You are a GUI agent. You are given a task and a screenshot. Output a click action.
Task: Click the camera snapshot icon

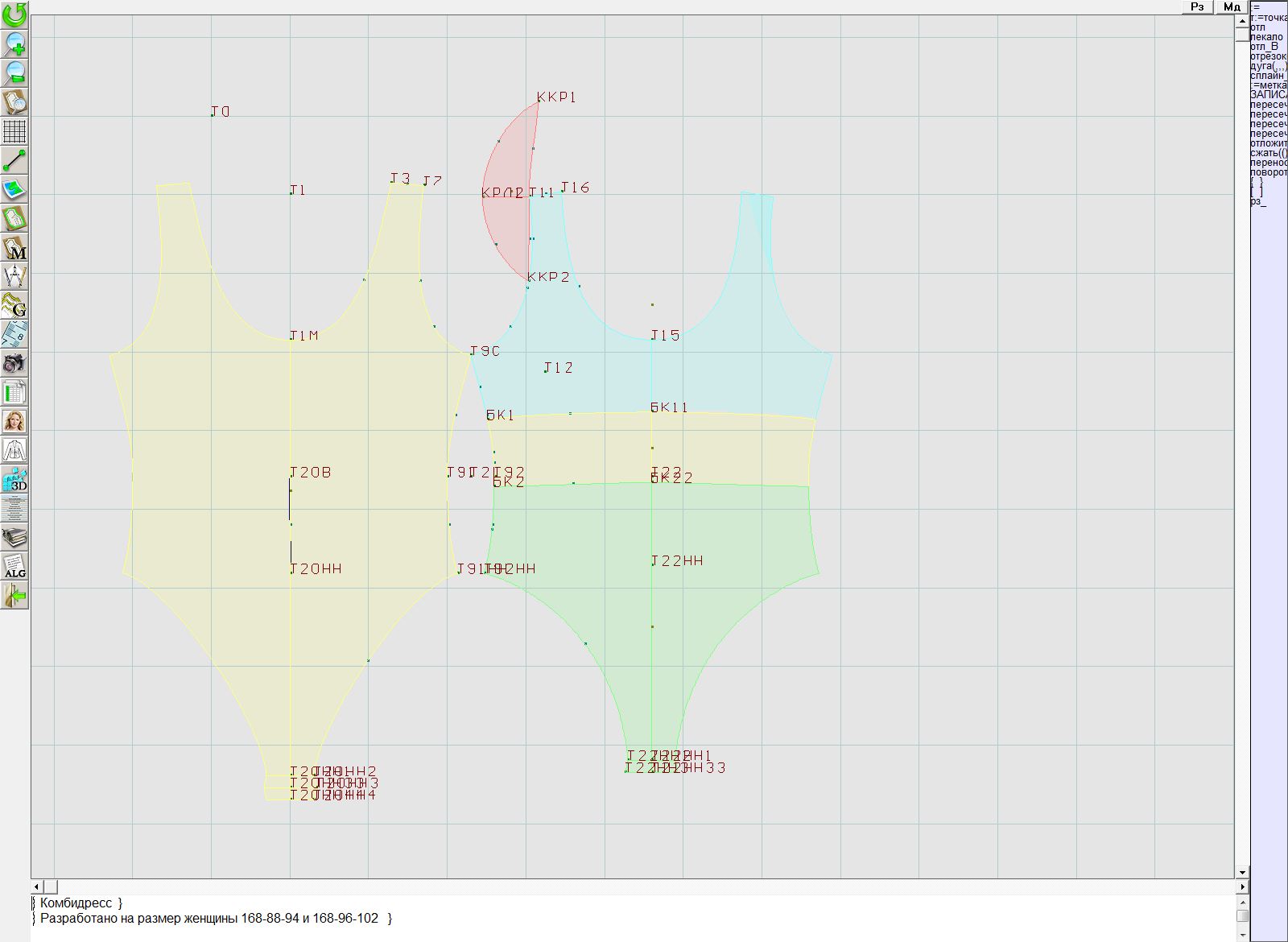coord(14,363)
